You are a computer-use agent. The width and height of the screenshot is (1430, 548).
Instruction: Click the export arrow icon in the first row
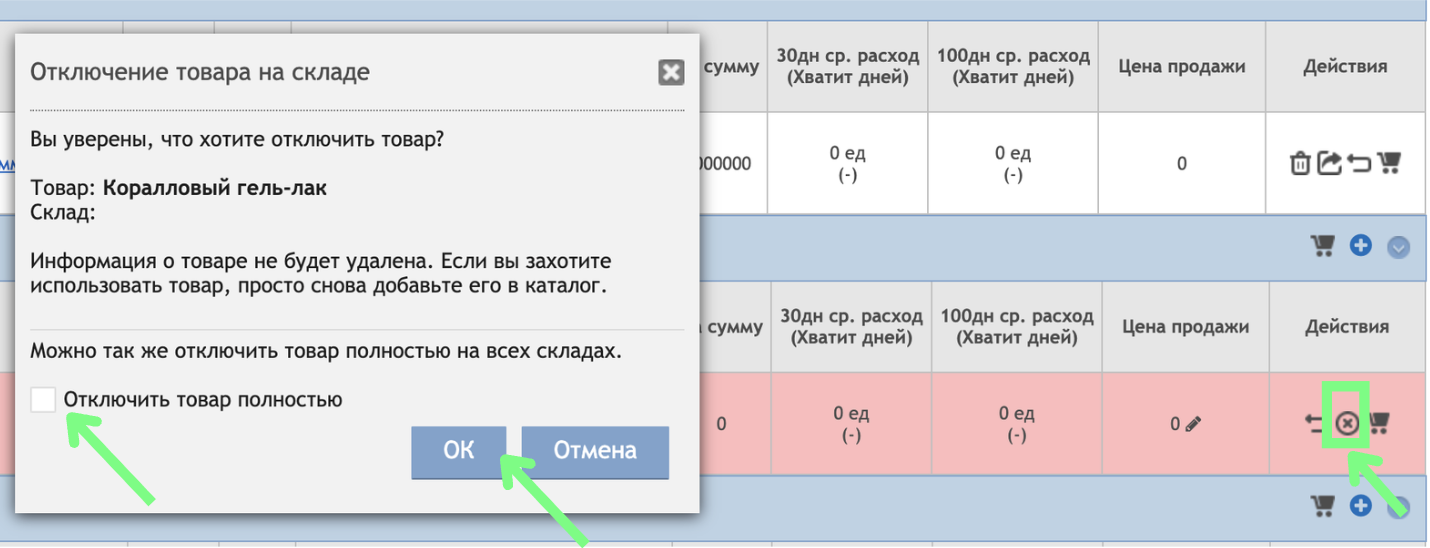(x=1328, y=163)
